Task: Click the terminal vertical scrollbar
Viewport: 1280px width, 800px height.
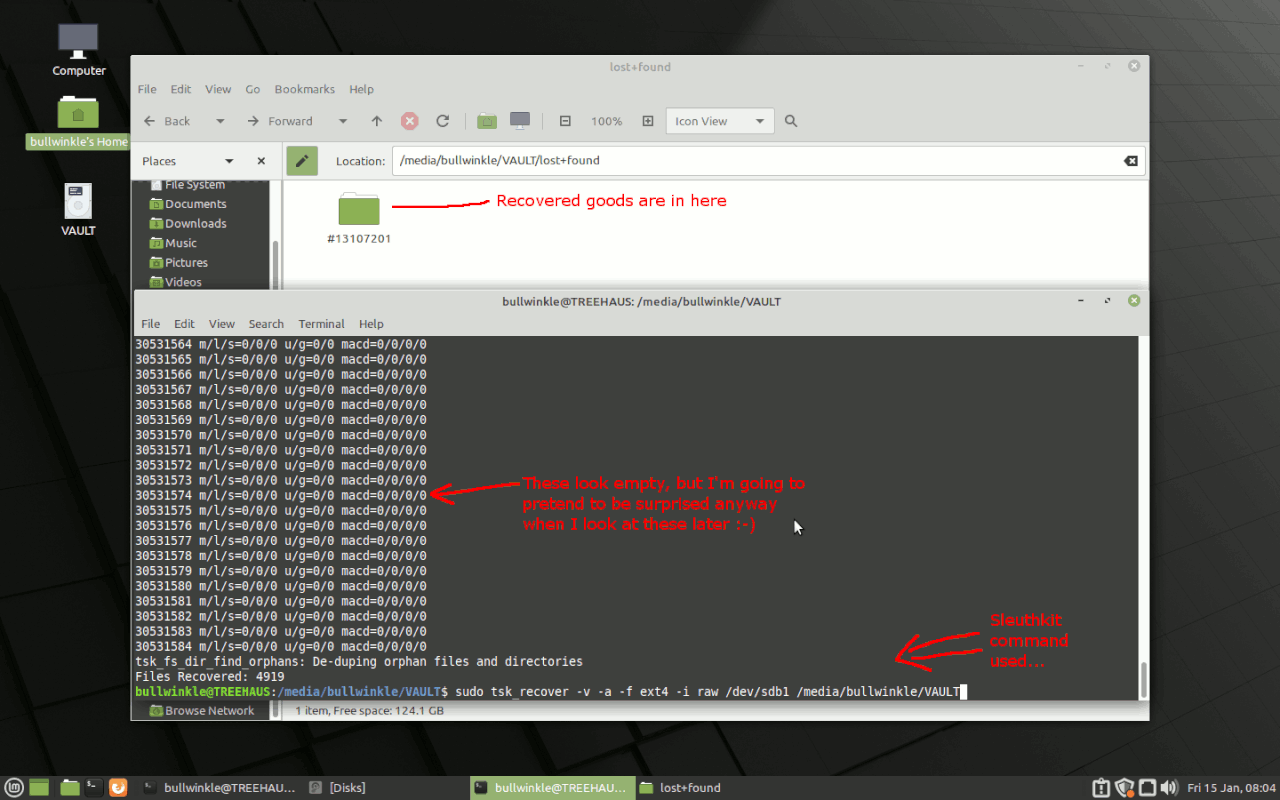Action: 1144,680
